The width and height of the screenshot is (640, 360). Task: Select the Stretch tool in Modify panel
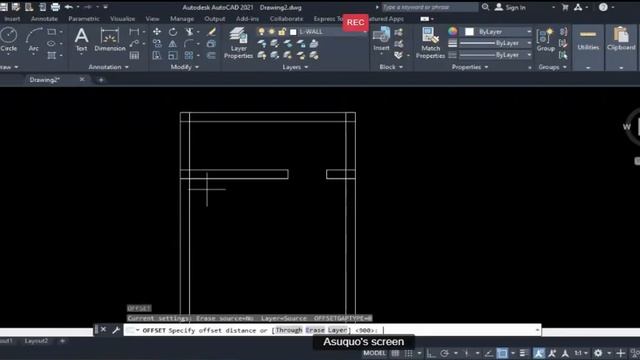(x=157, y=55)
